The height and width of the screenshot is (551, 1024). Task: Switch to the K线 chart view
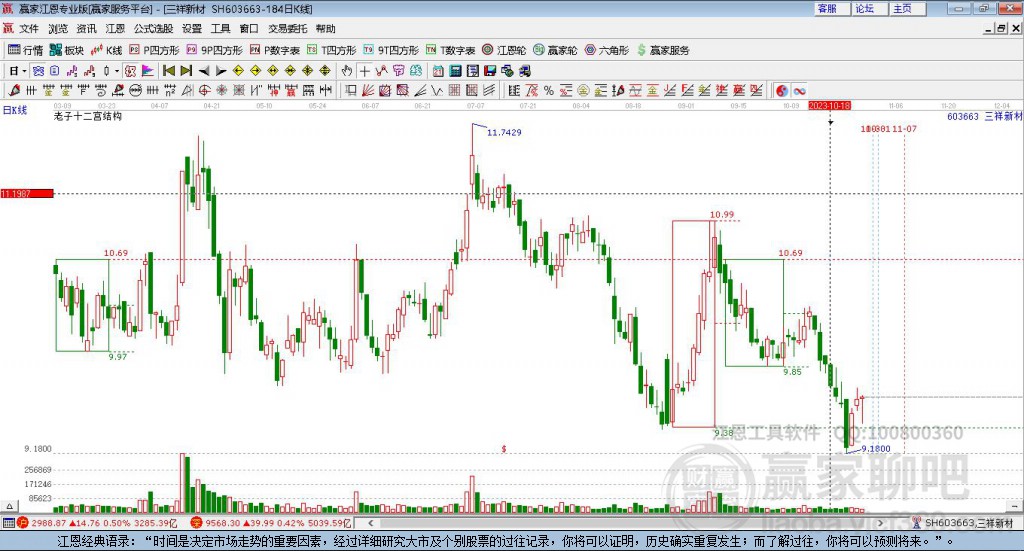coord(106,50)
